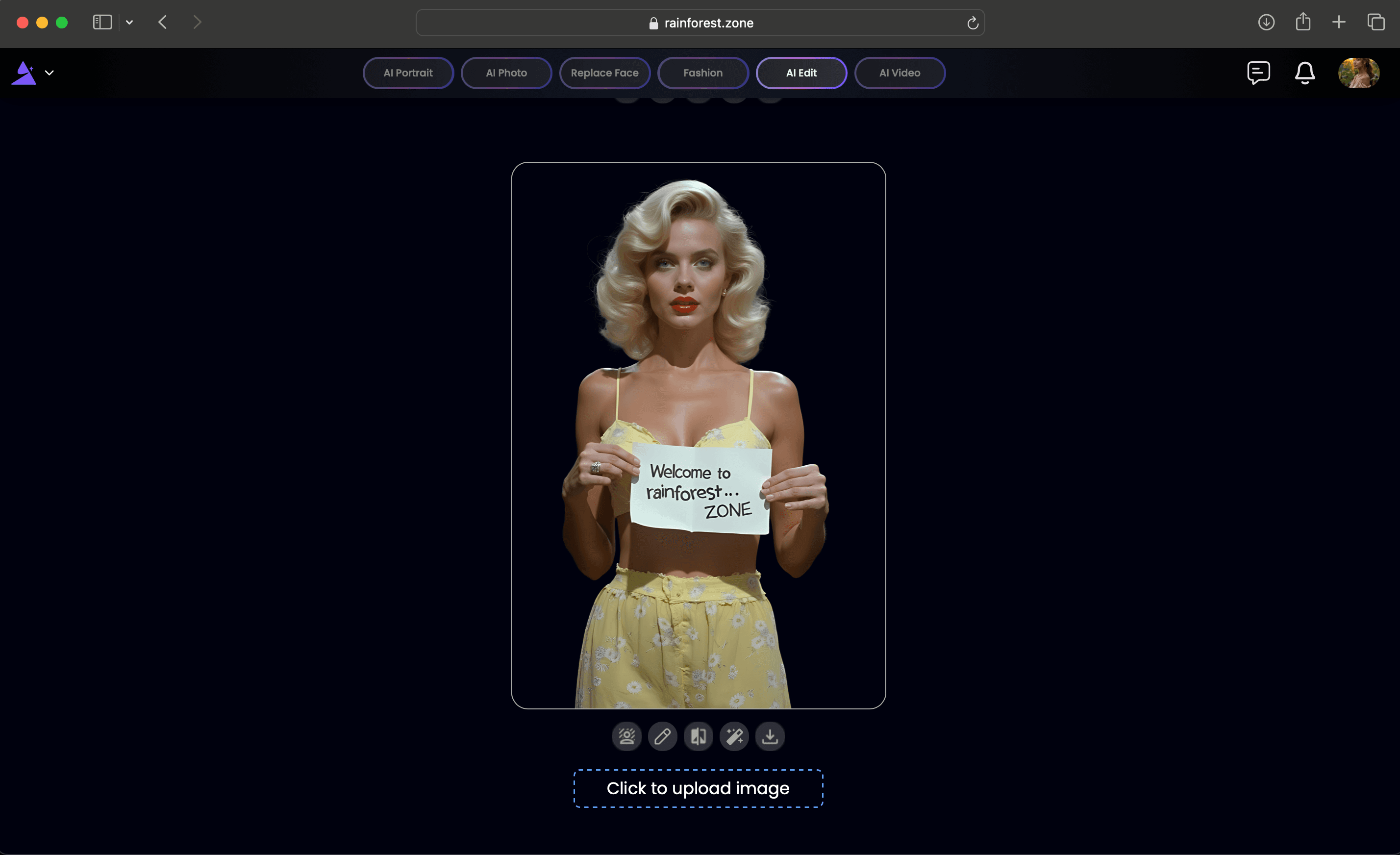The width and height of the screenshot is (1400, 855).
Task: Open the user profile avatar menu
Action: pyautogui.click(x=1357, y=72)
